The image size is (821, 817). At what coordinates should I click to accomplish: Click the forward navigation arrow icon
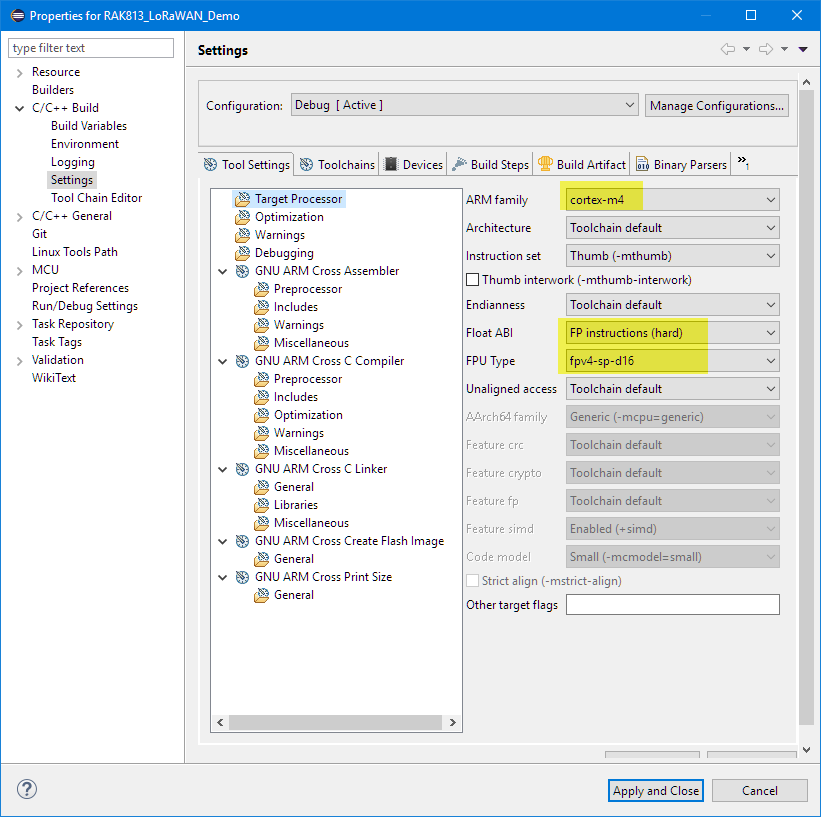tap(766, 50)
